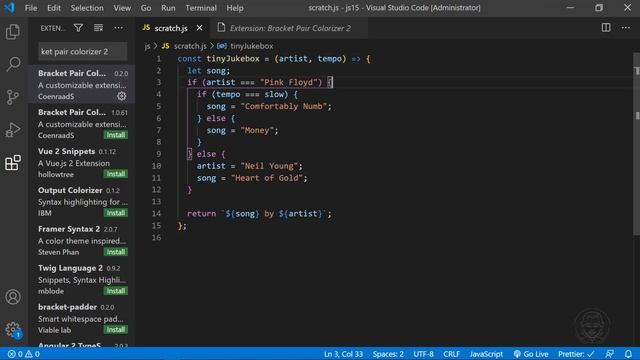The image size is (640, 360).
Task: Click Ln 3, Col 33 in status bar
Action: (343, 354)
